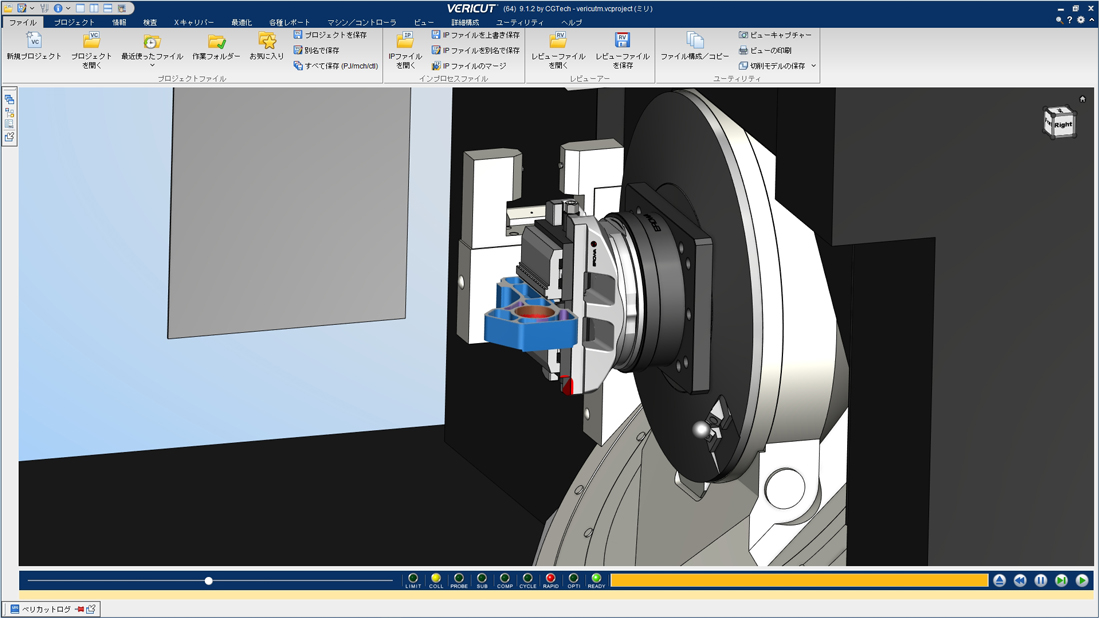The image size is (1099, 618).
Task: Open the ヘルプ ribbon tab
Action: pos(571,22)
